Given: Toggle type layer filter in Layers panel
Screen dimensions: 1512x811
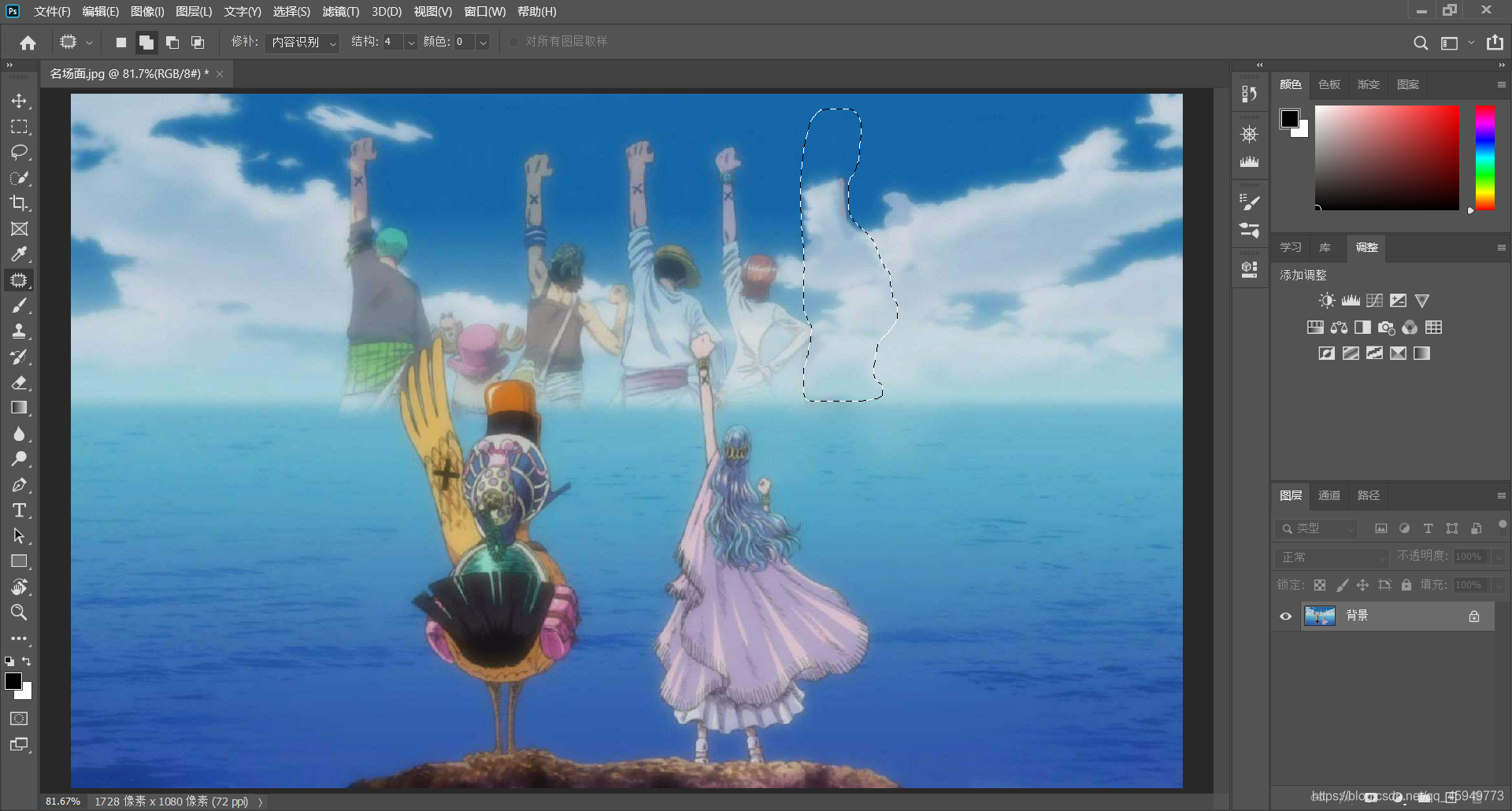Looking at the screenshot, I should click(x=1428, y=528).
